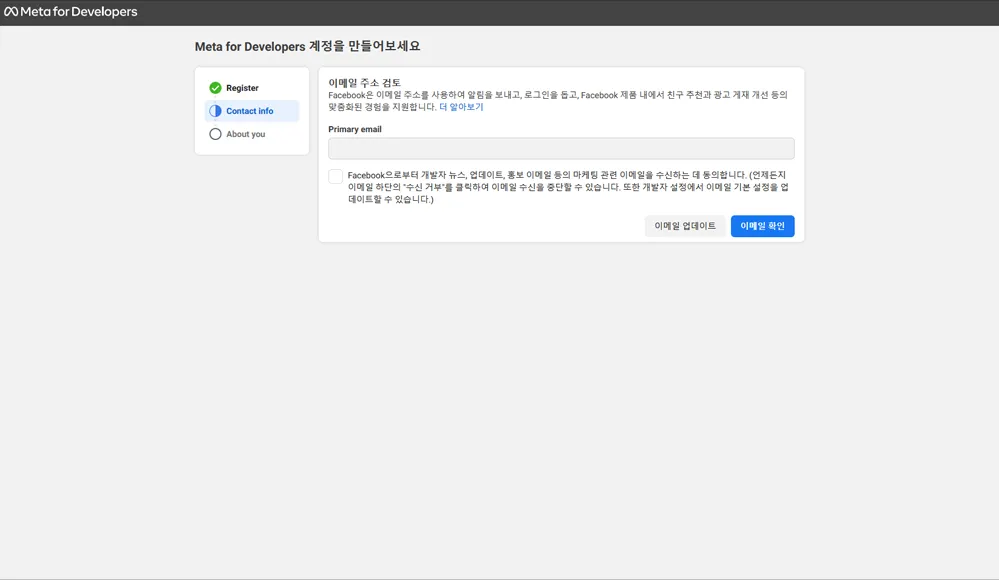This screenshot has width=999, height=580.
Task: Go to the About you step
Action: 245,134
